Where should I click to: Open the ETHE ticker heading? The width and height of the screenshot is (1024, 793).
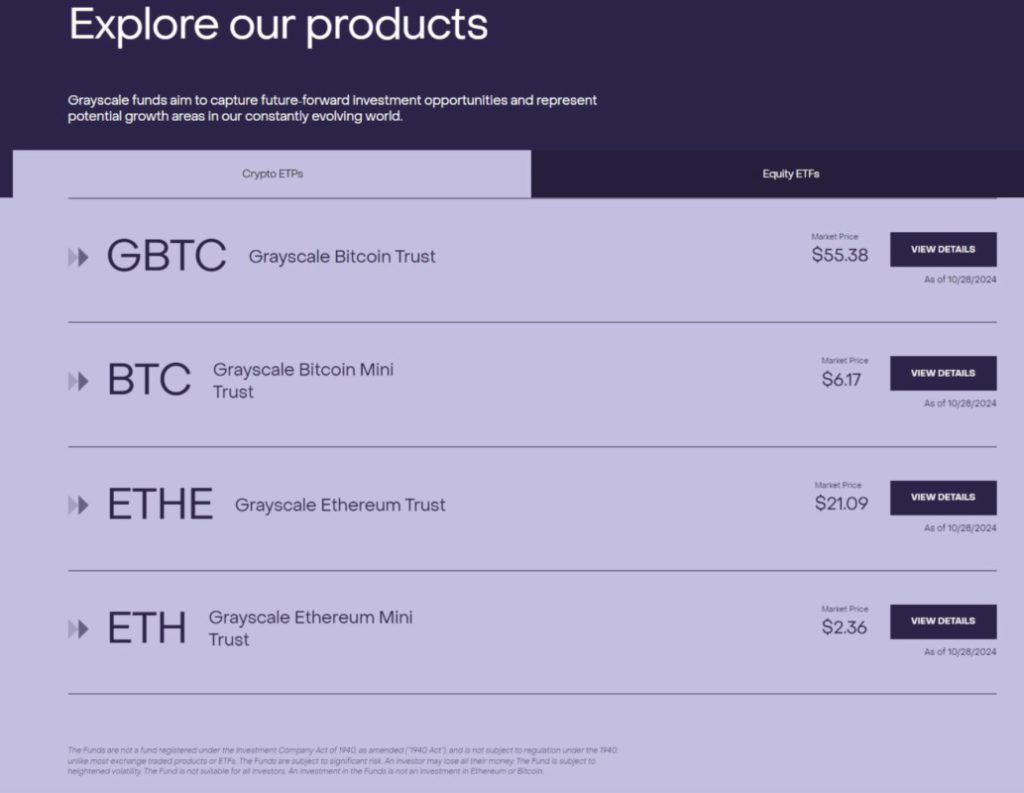[x=160, y=504]
